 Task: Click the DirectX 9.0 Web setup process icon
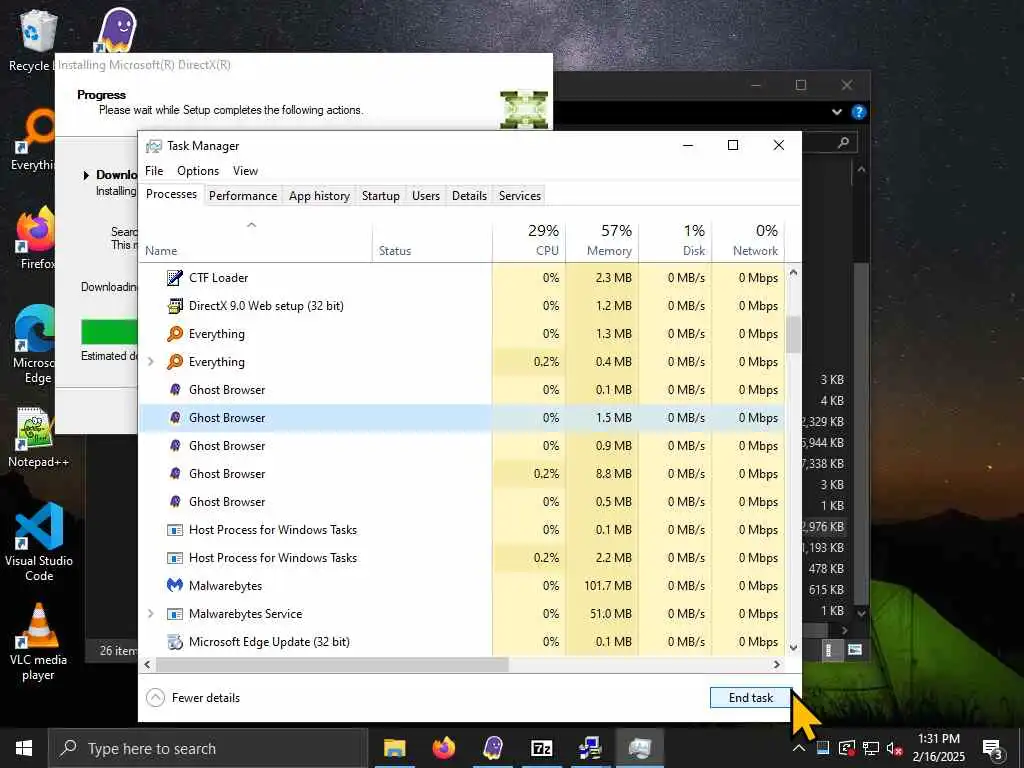coord(174,306)
